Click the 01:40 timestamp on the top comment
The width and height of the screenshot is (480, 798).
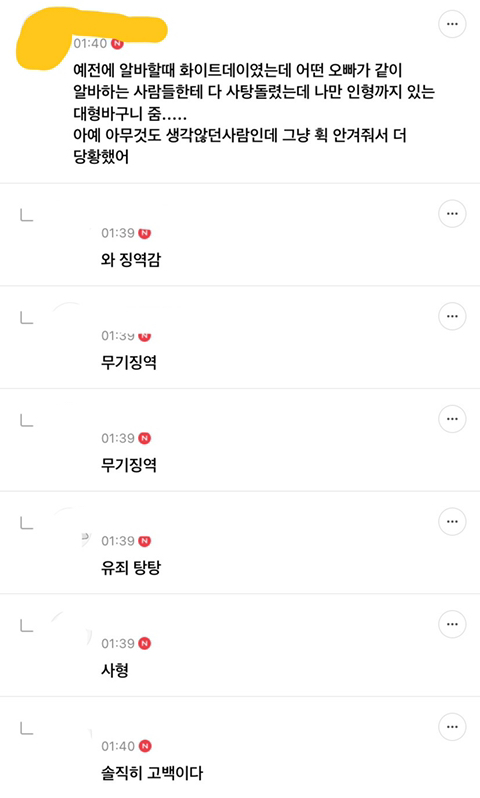(x=90, y=43)
